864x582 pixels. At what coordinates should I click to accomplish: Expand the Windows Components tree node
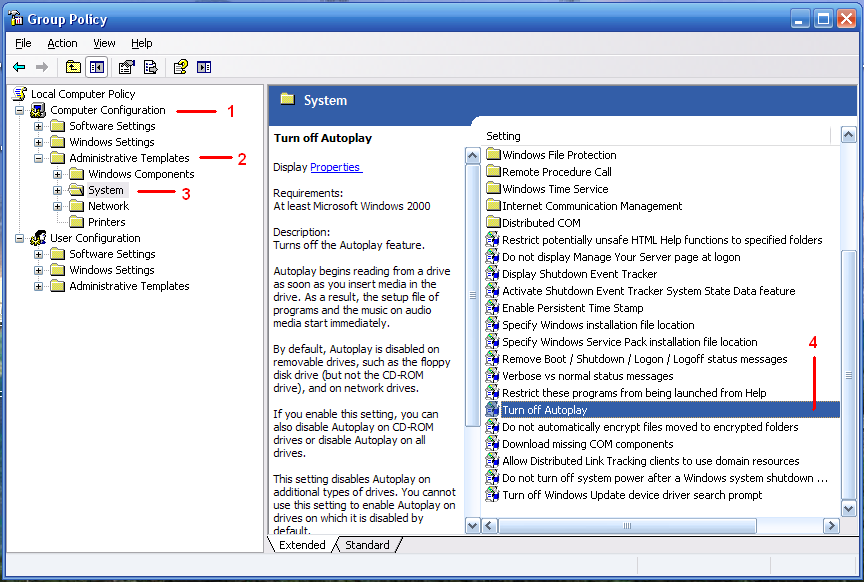58,174
